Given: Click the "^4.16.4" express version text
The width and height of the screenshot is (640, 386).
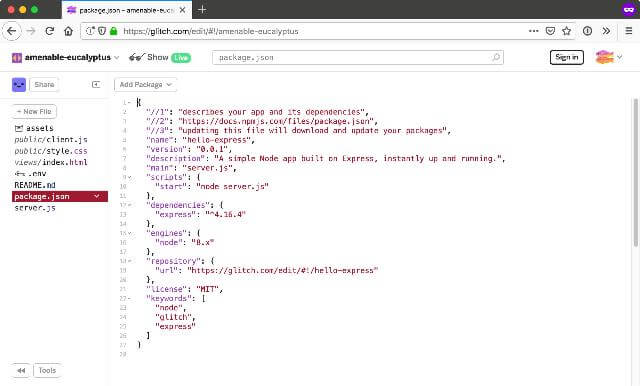Looking at the screenshot, I should point(225,215).
